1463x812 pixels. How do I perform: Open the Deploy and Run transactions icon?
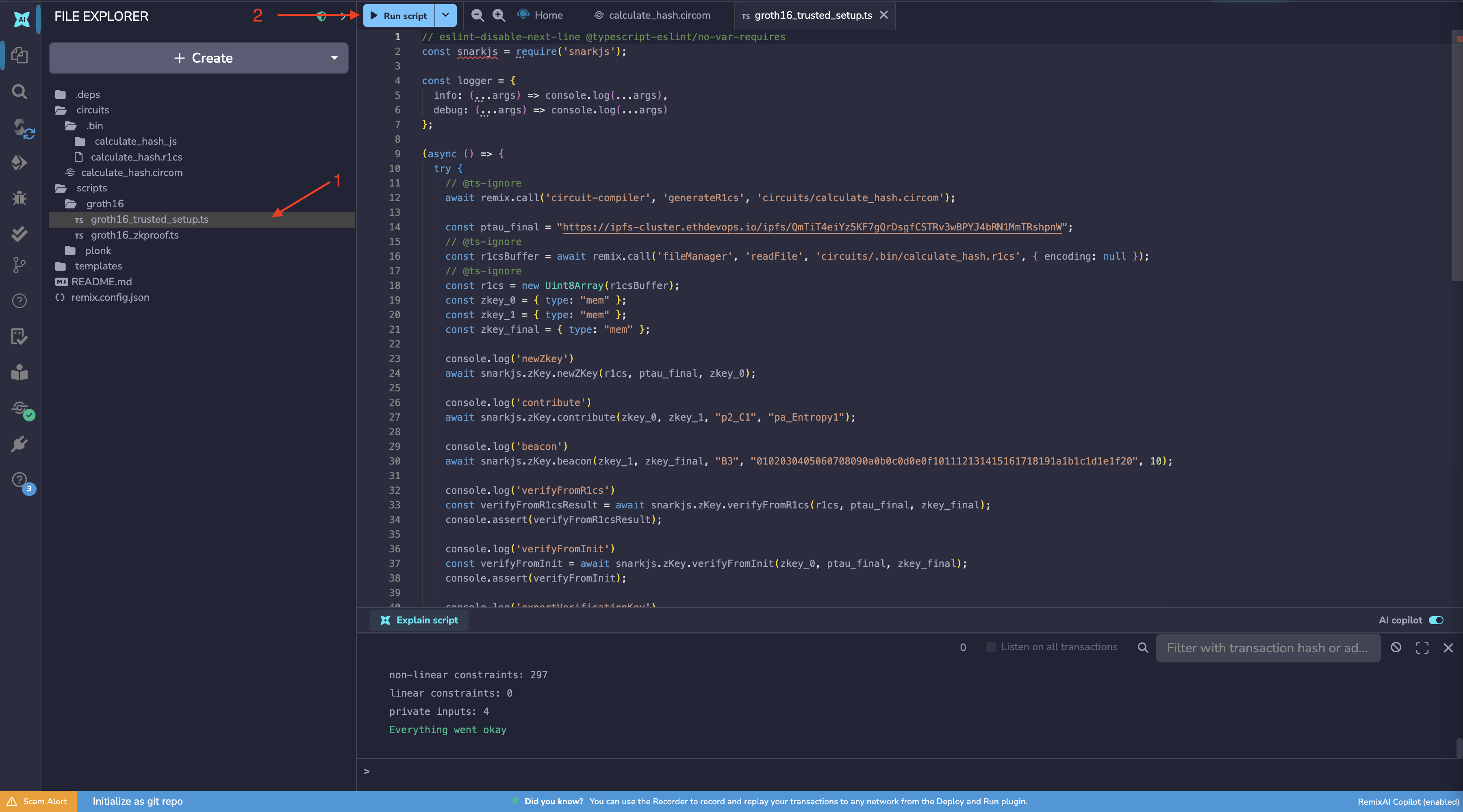(x=20, y=163)
